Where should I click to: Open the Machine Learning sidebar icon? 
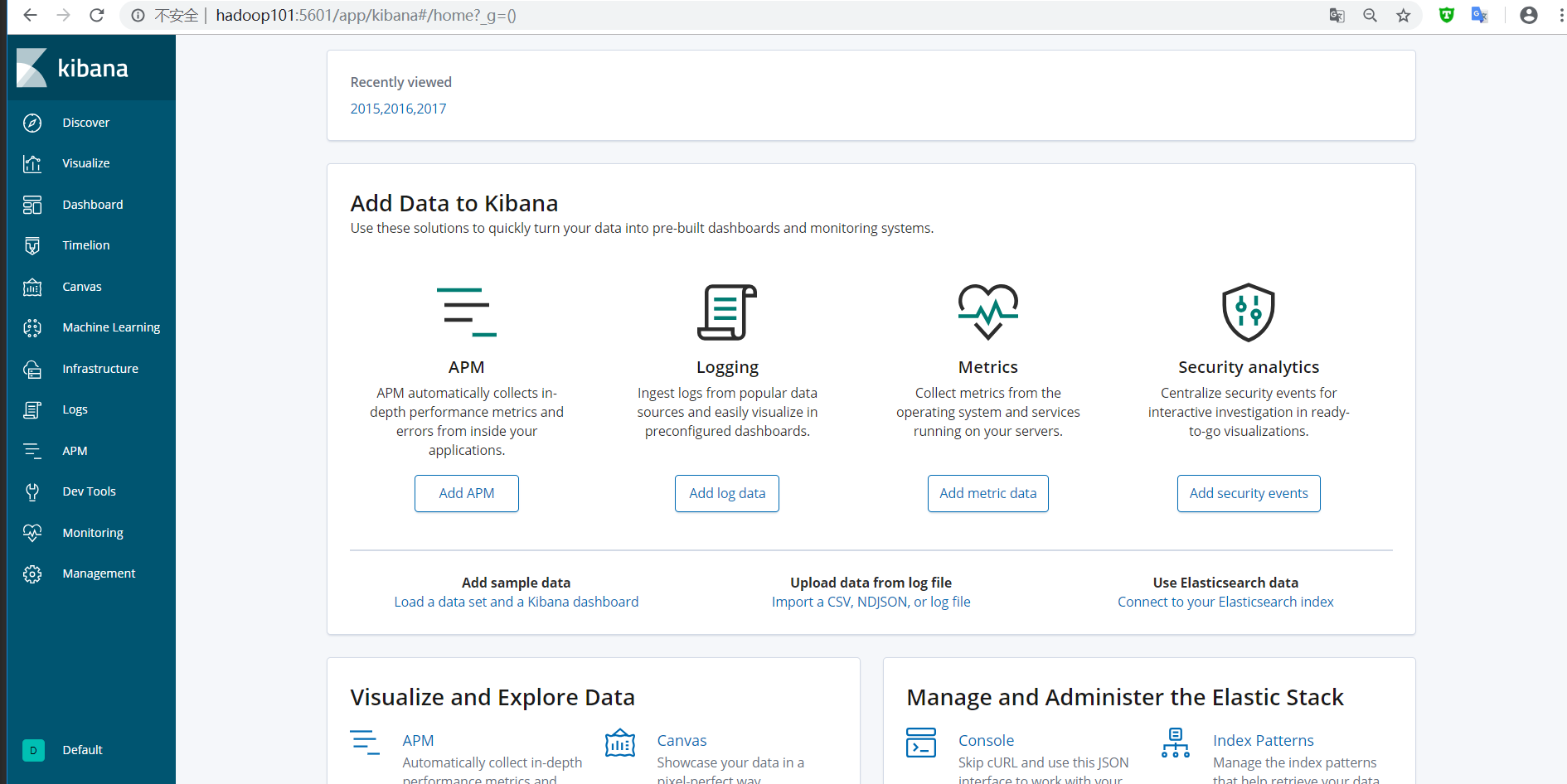click(32, 327)
